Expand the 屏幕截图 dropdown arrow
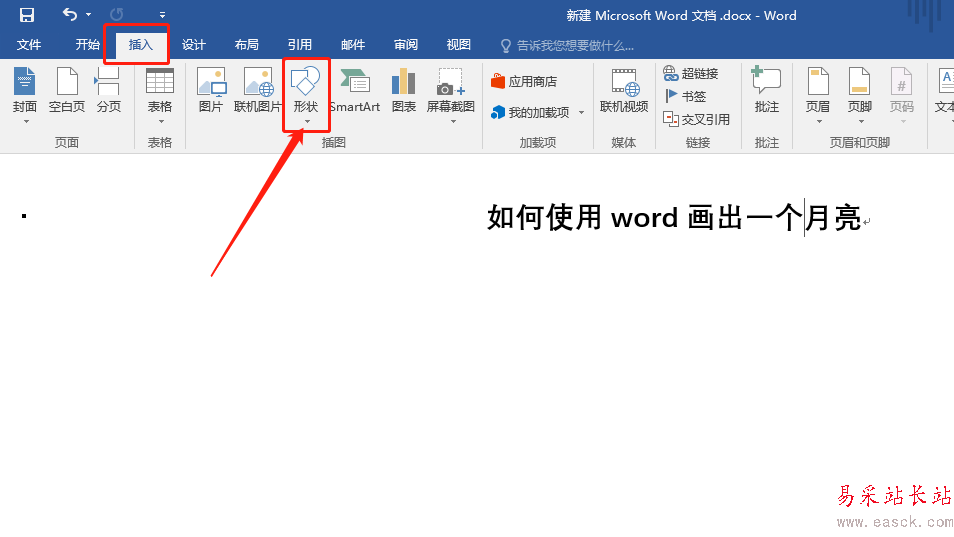 coord(453,122)
